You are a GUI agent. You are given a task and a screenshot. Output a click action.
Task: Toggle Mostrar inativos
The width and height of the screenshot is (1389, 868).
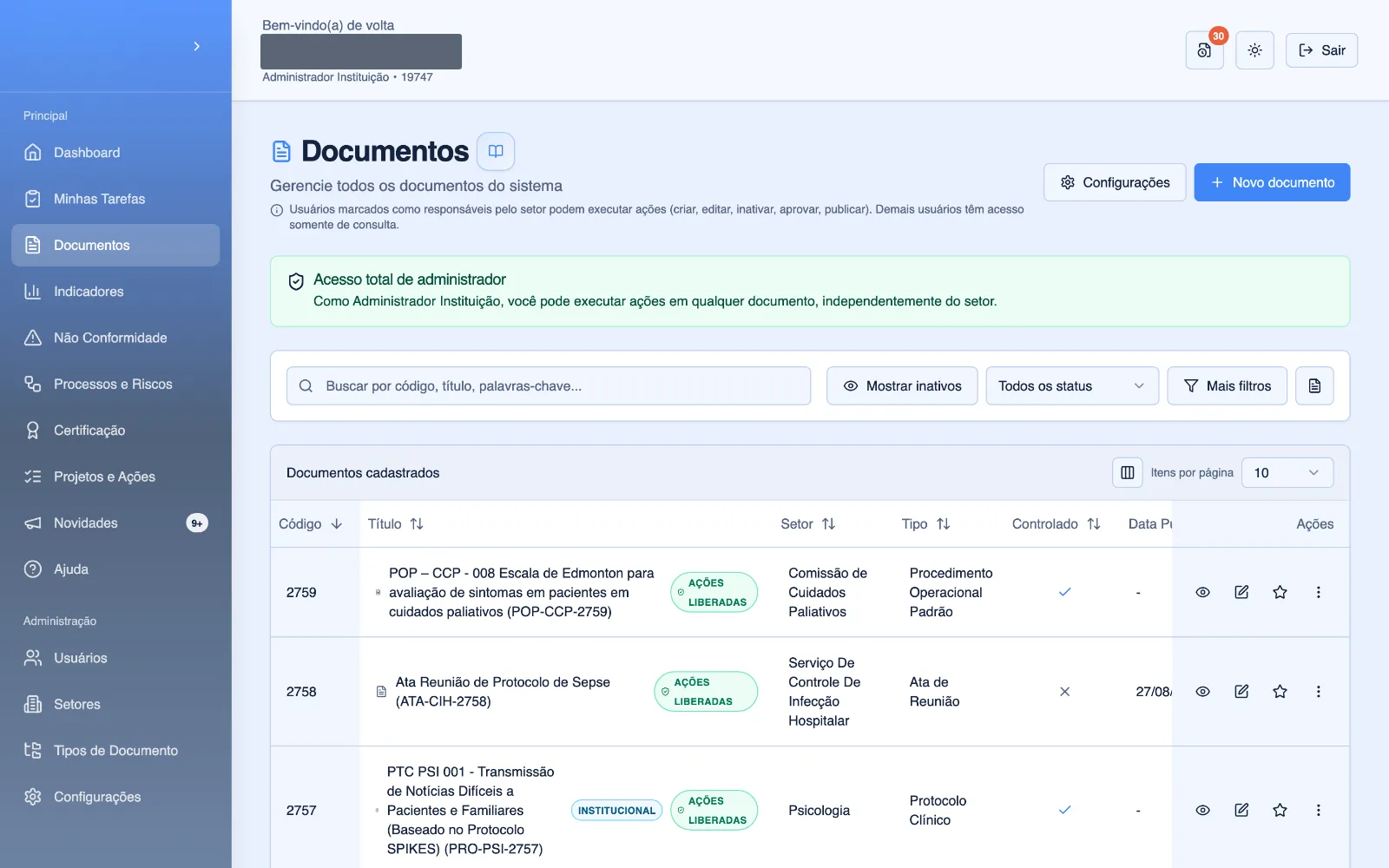[902, 385]
